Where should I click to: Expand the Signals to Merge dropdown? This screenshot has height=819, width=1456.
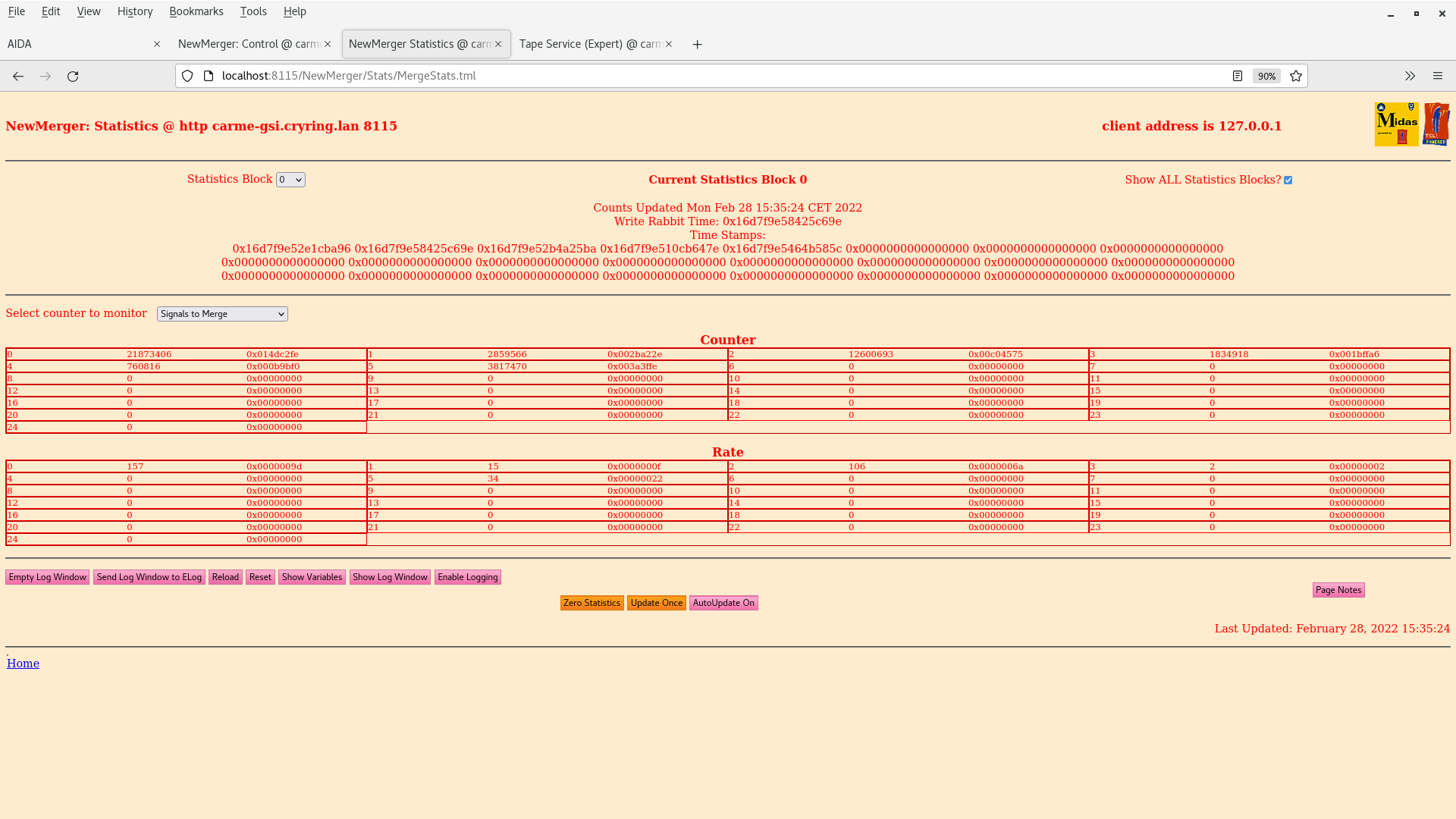coord(222,314)
